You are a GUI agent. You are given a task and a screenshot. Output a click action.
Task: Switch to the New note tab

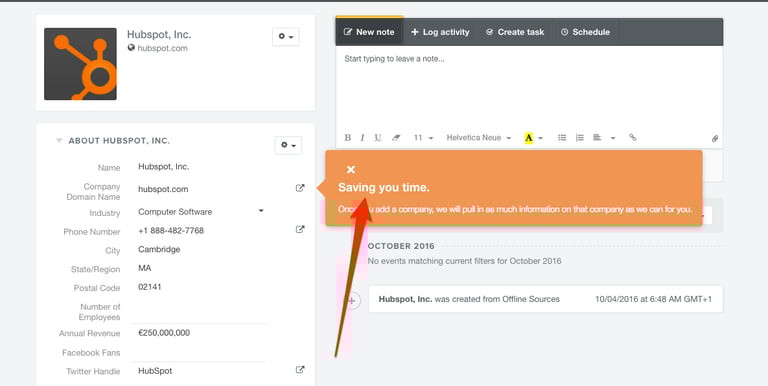point(369,32)
